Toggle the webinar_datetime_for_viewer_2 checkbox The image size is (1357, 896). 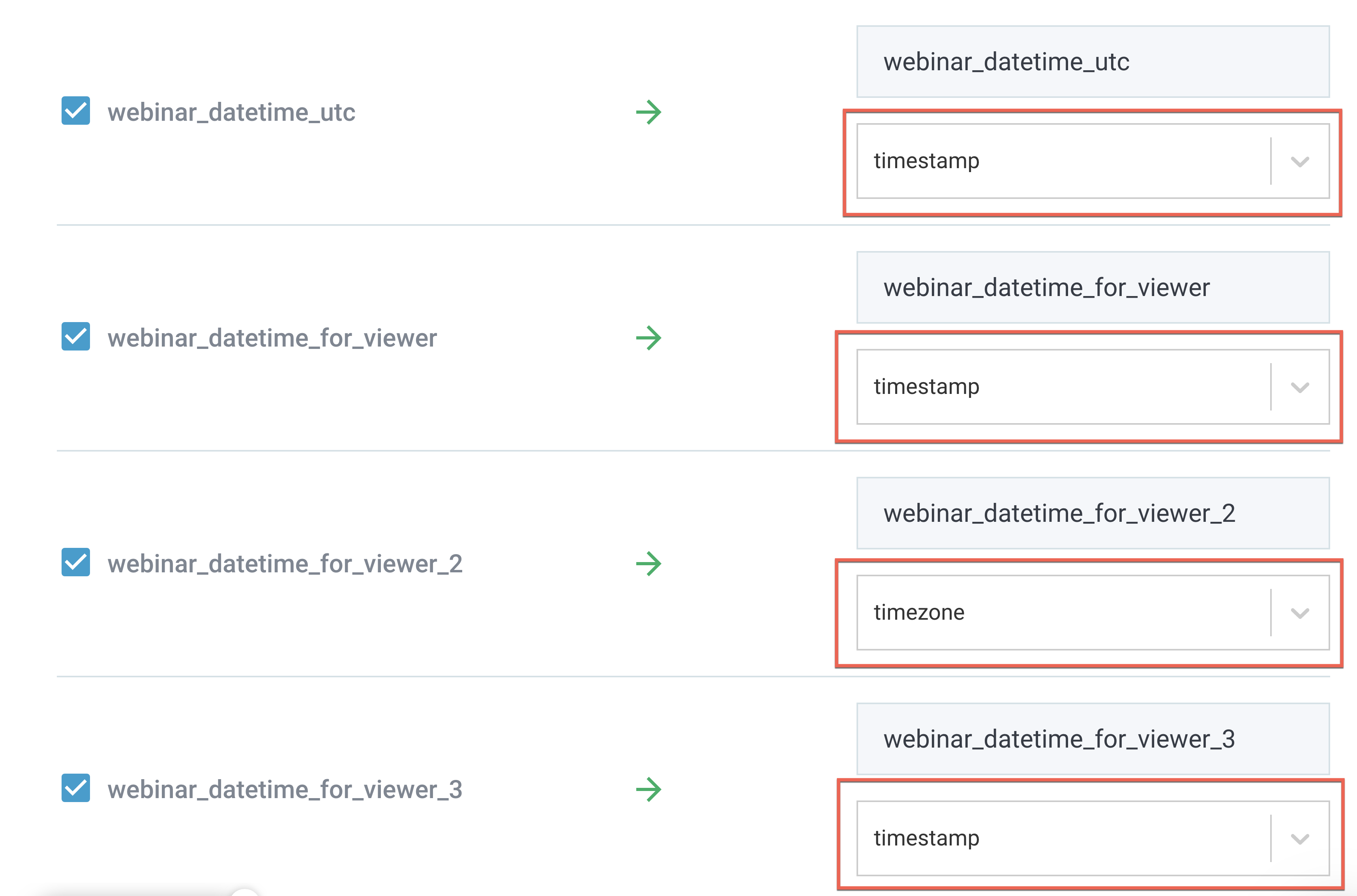pos(76,562)
